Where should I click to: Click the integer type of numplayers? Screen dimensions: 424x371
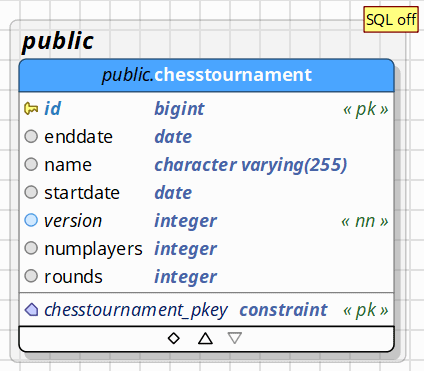(x=185, y=249)
